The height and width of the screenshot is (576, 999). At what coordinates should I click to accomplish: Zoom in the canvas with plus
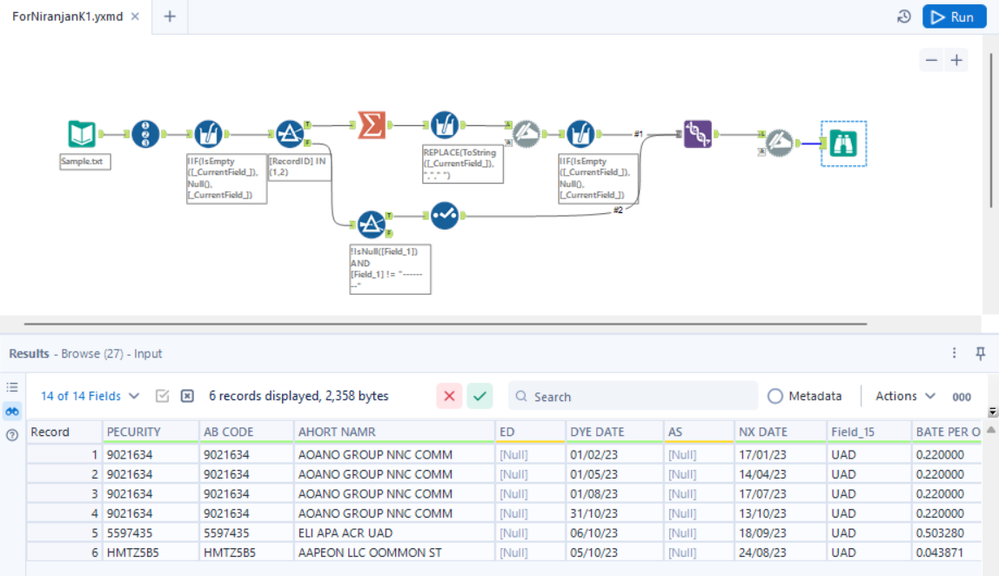956,61
